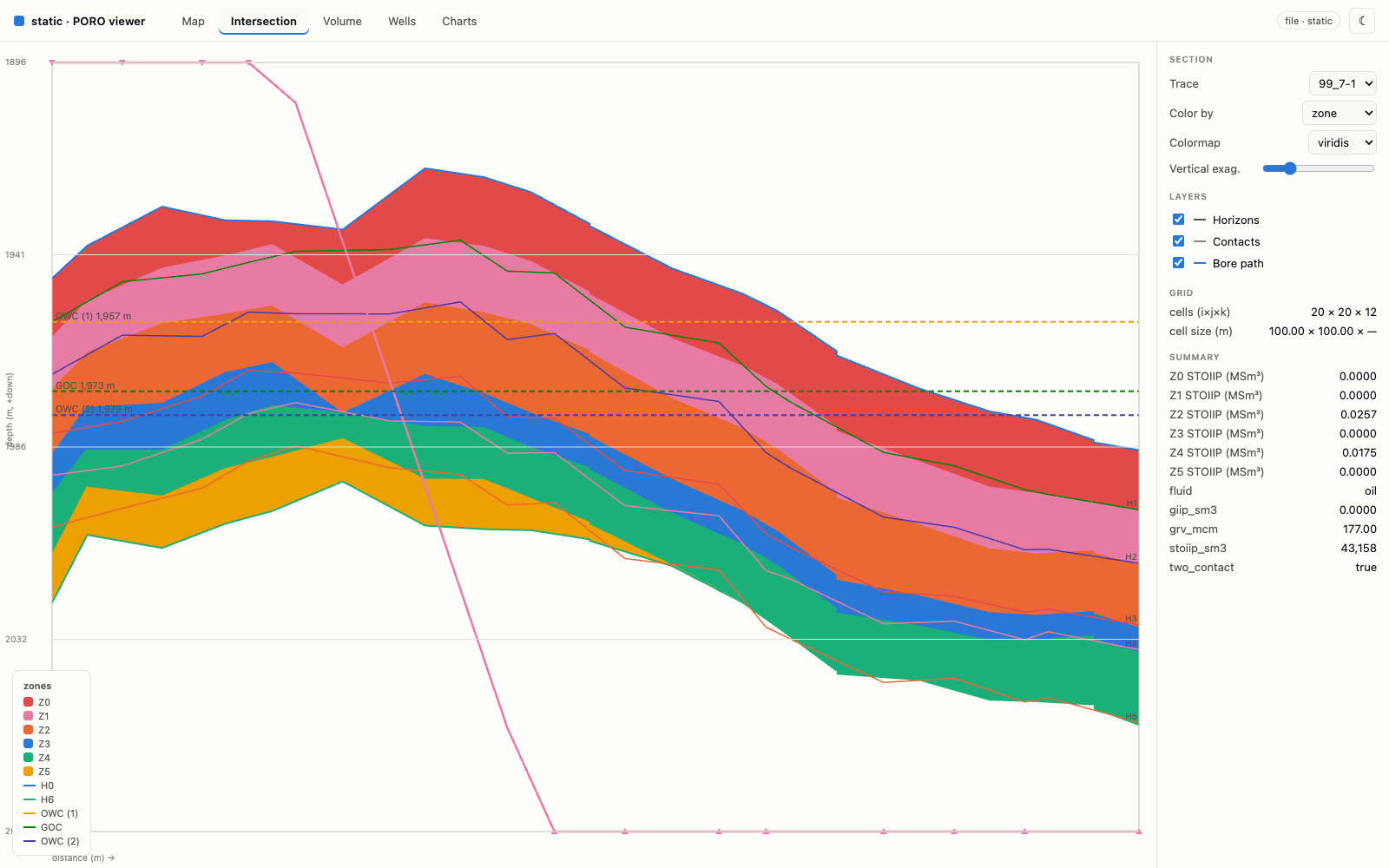Click the blue app logo square
Screen dimensions: 1389x868
pos(19,21)
